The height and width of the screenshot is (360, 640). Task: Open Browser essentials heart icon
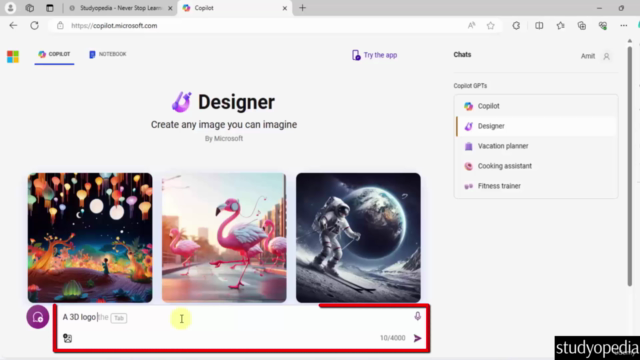point(603,25)
